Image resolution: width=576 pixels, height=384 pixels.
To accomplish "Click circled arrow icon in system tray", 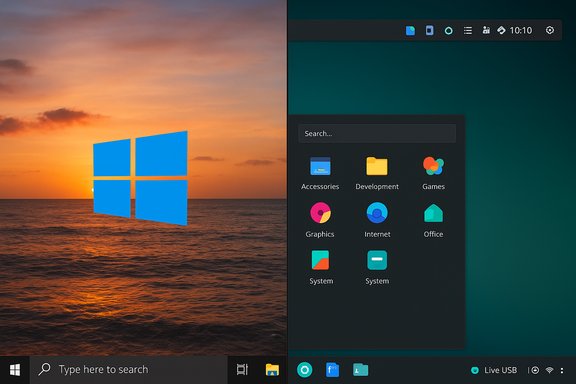I will (x=535, y=370).
